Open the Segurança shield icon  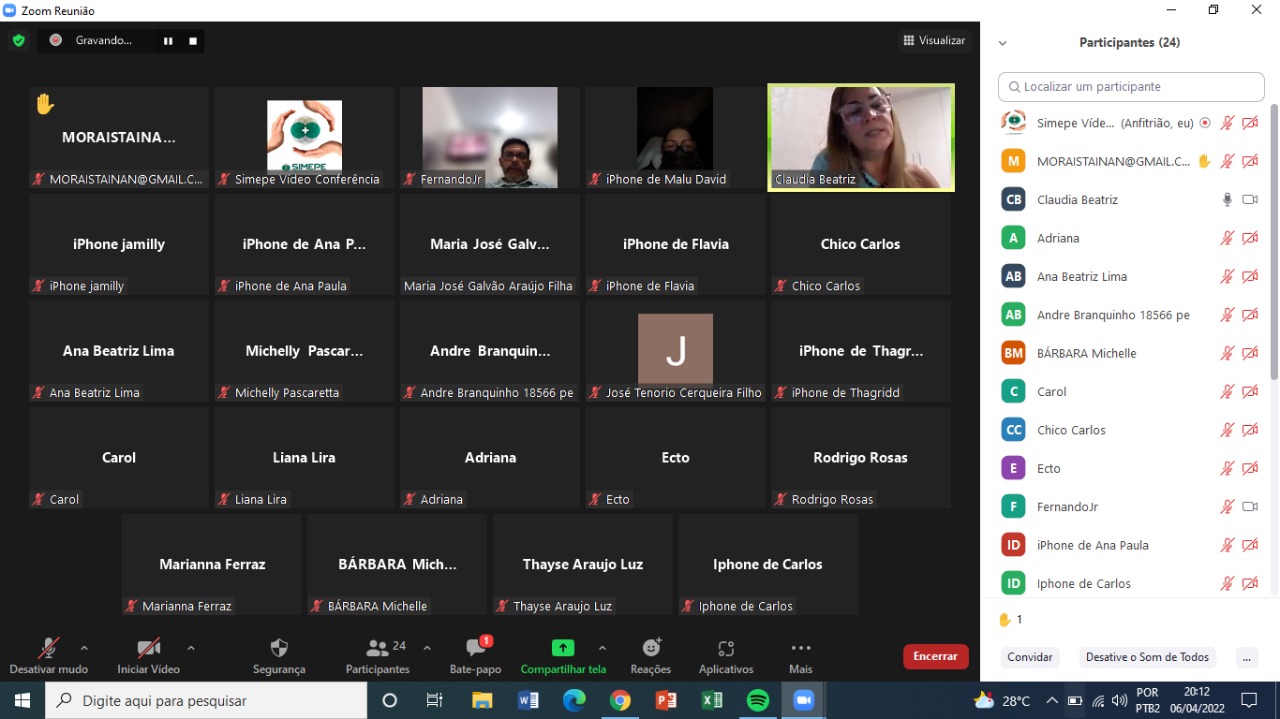[x=279, y=649]
